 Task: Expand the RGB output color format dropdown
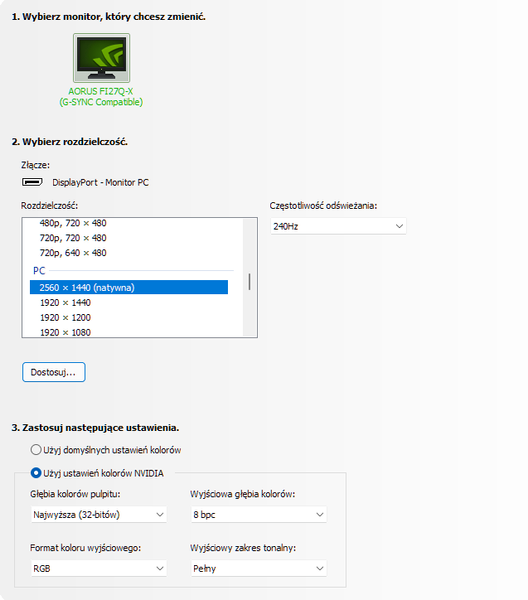click(99, 568)
